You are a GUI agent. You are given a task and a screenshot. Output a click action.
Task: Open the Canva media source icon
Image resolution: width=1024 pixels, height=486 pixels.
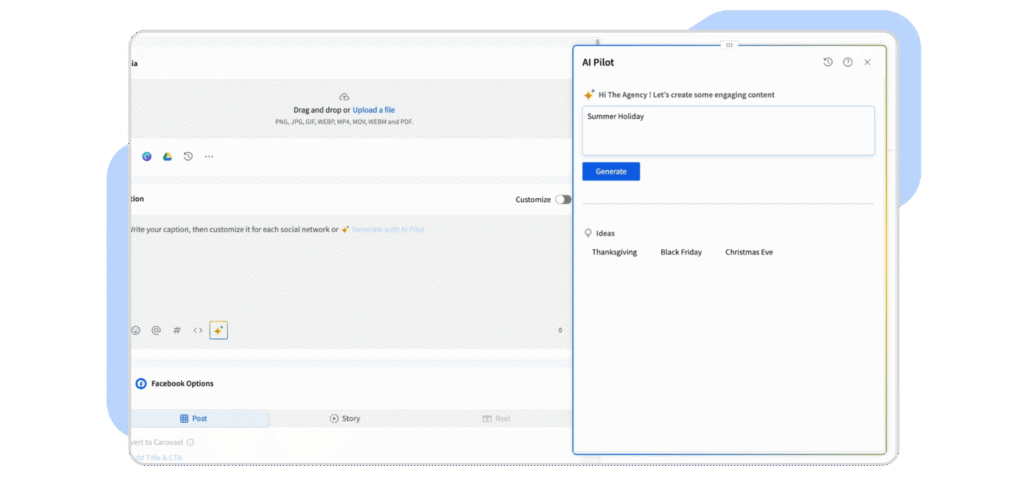147,157
